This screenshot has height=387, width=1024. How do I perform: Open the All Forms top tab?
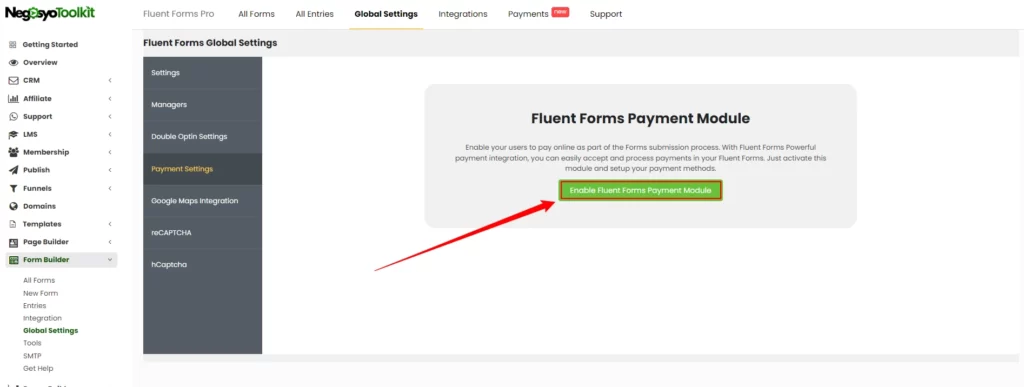[256, 14]
